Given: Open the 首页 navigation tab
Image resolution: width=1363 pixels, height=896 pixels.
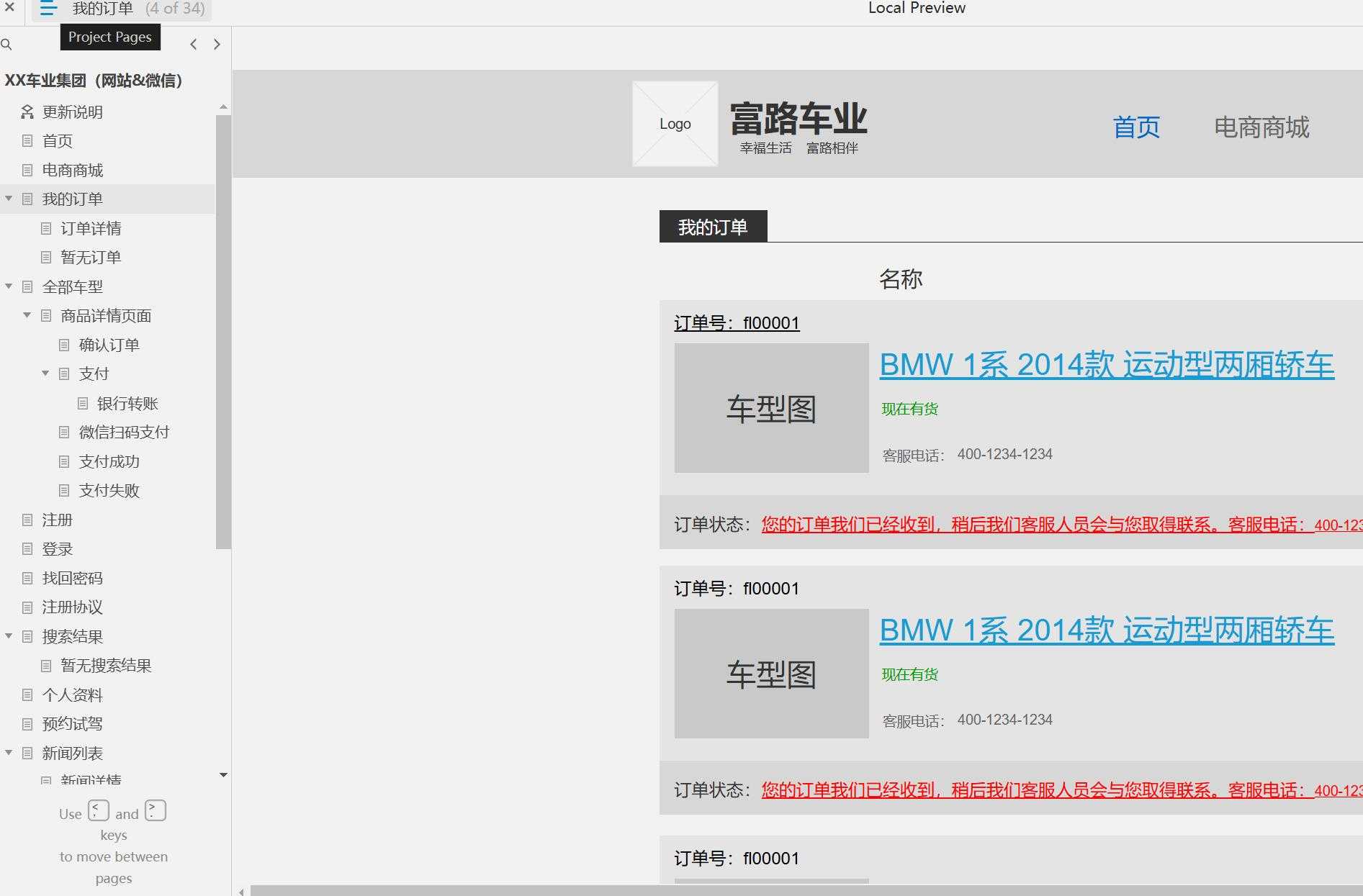Looking at the screenshot, I should [1136, 128].
